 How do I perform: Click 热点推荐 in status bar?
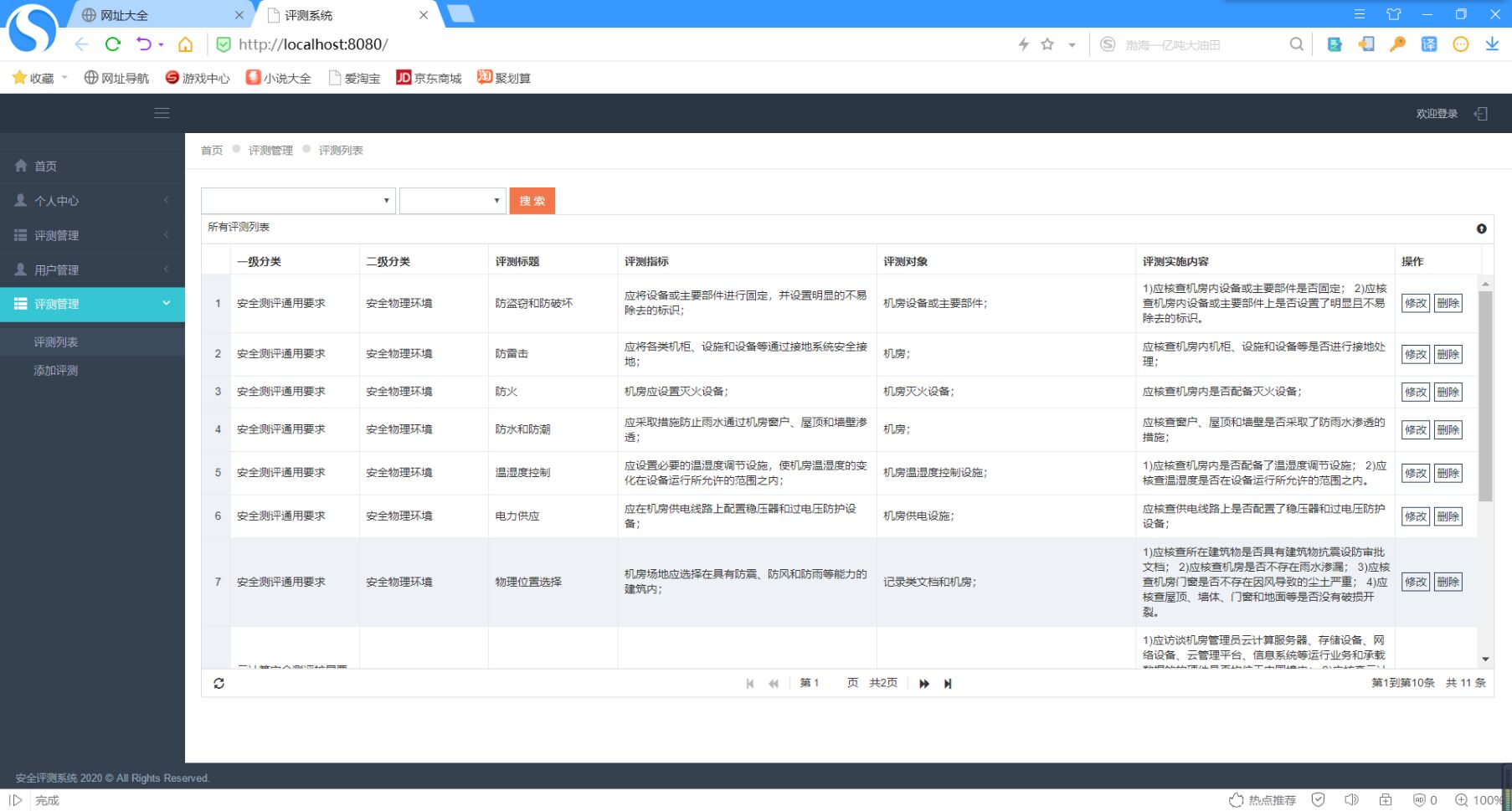(1263, 800)
